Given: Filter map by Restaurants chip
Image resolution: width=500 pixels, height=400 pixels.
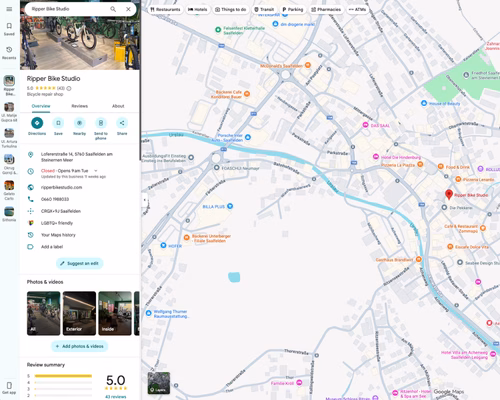Looking at the screenshot, I should [x=165, y=9].
